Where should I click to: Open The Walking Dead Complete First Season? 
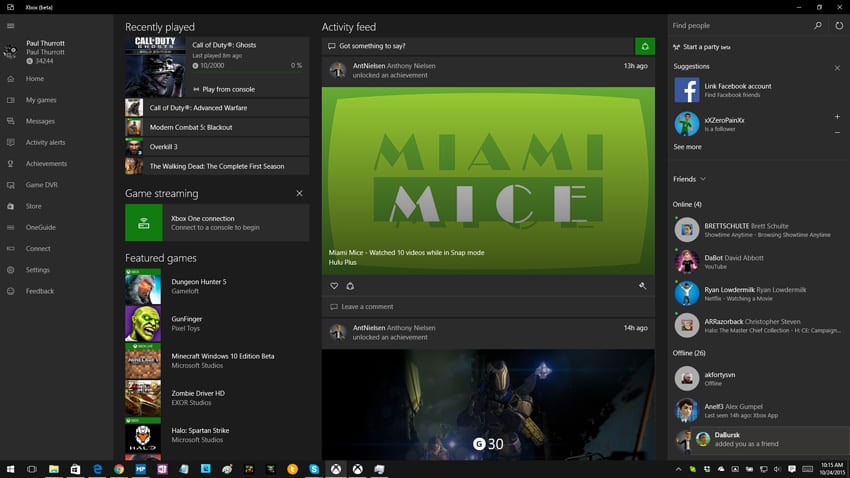tap(217, 166)
